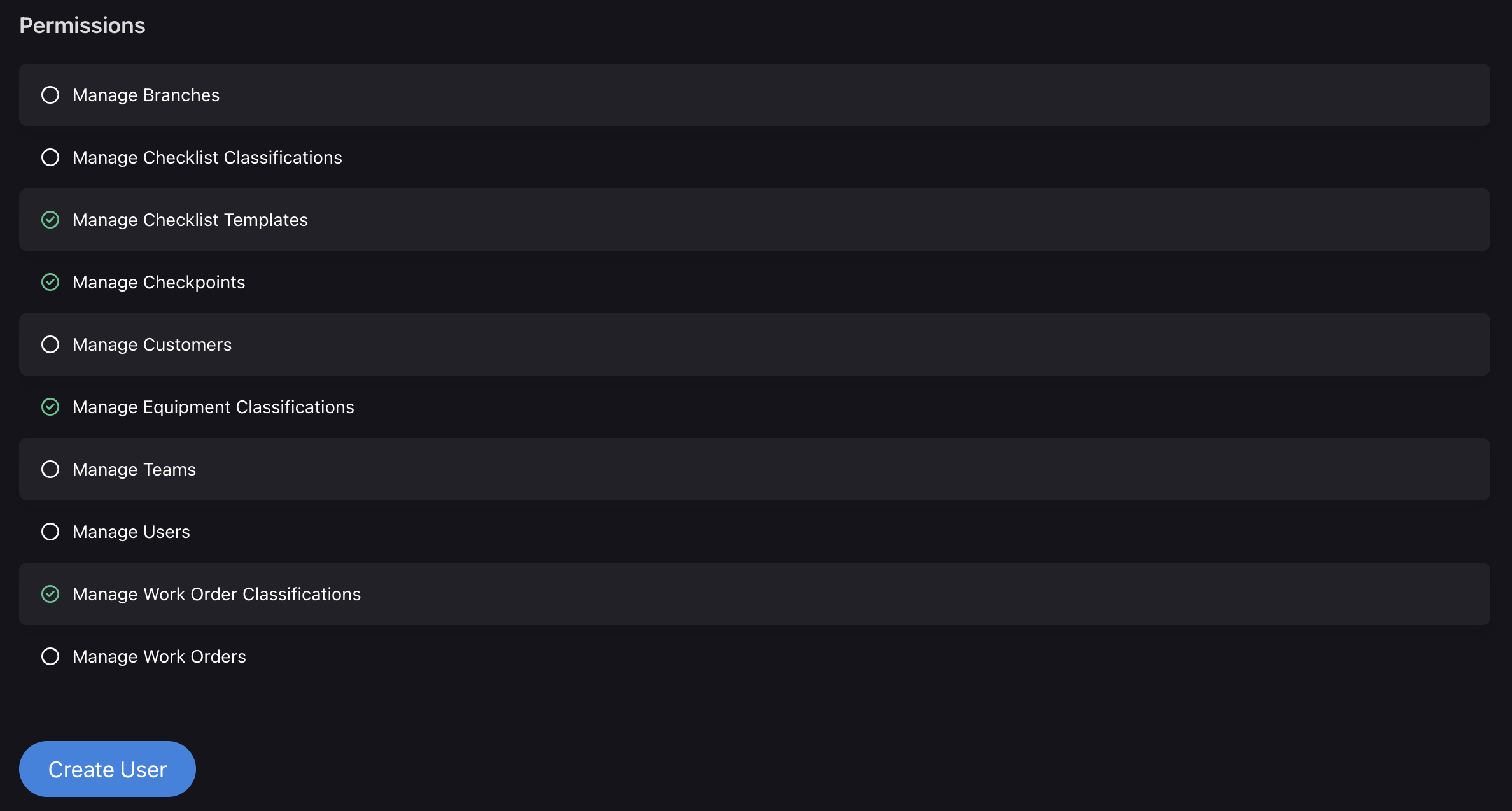Tick the Manage Checklist Classifications circle icon
Viewport: 1512px width, 811px height.
point(50,157)
